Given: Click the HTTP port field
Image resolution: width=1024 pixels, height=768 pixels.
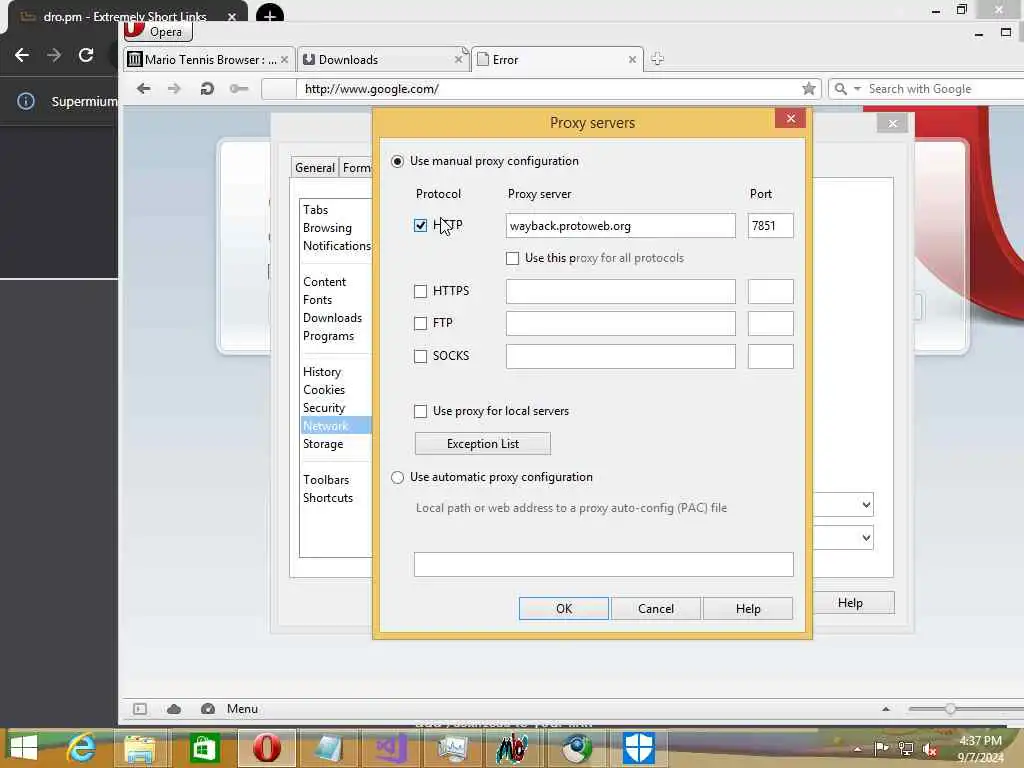Looking at the screenshot, I should tap(771, 226).
